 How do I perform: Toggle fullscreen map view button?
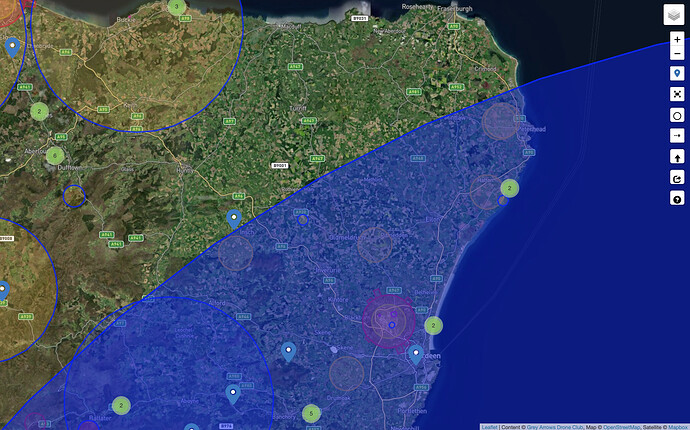tap(677, 94)
